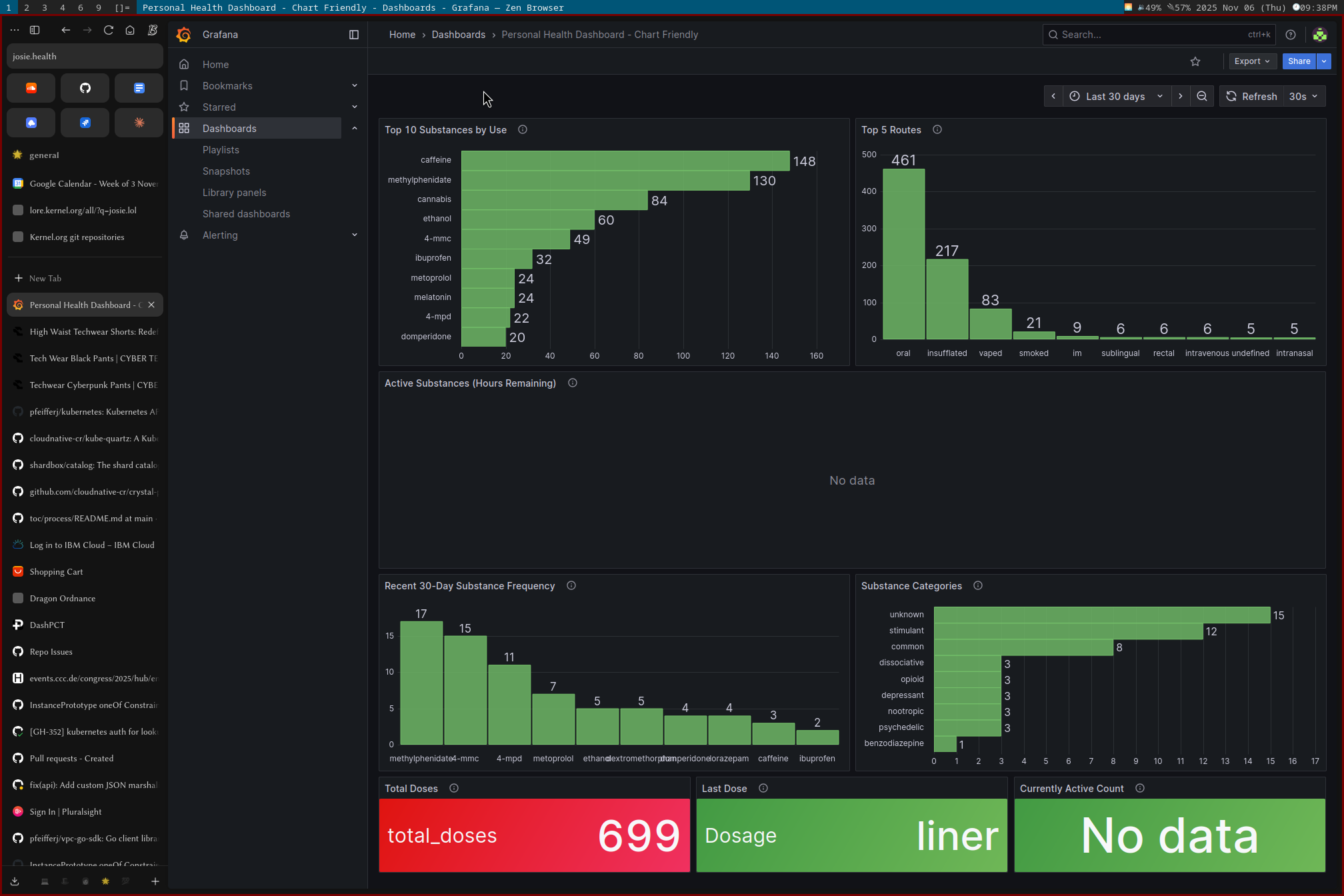Click the zoom out time range icon
This screenshot has height=896, width=1344.
[1202, 96]
